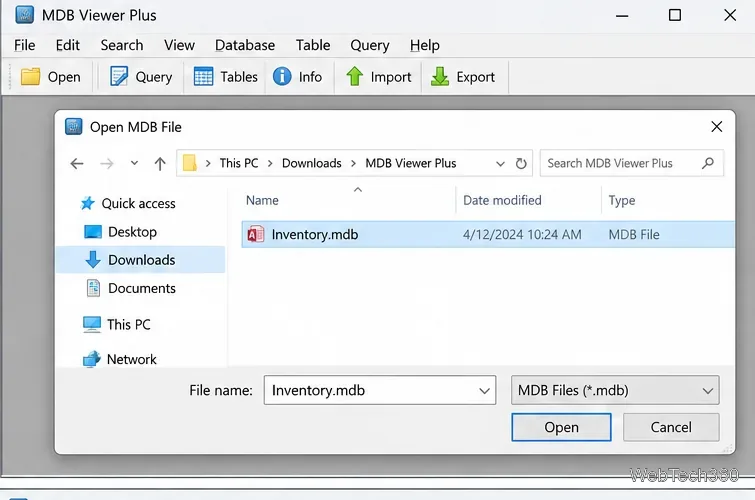This screenshot has width=755, height=500.
Task: Expand the File name combo box arrow
Action: pos(484,391)
